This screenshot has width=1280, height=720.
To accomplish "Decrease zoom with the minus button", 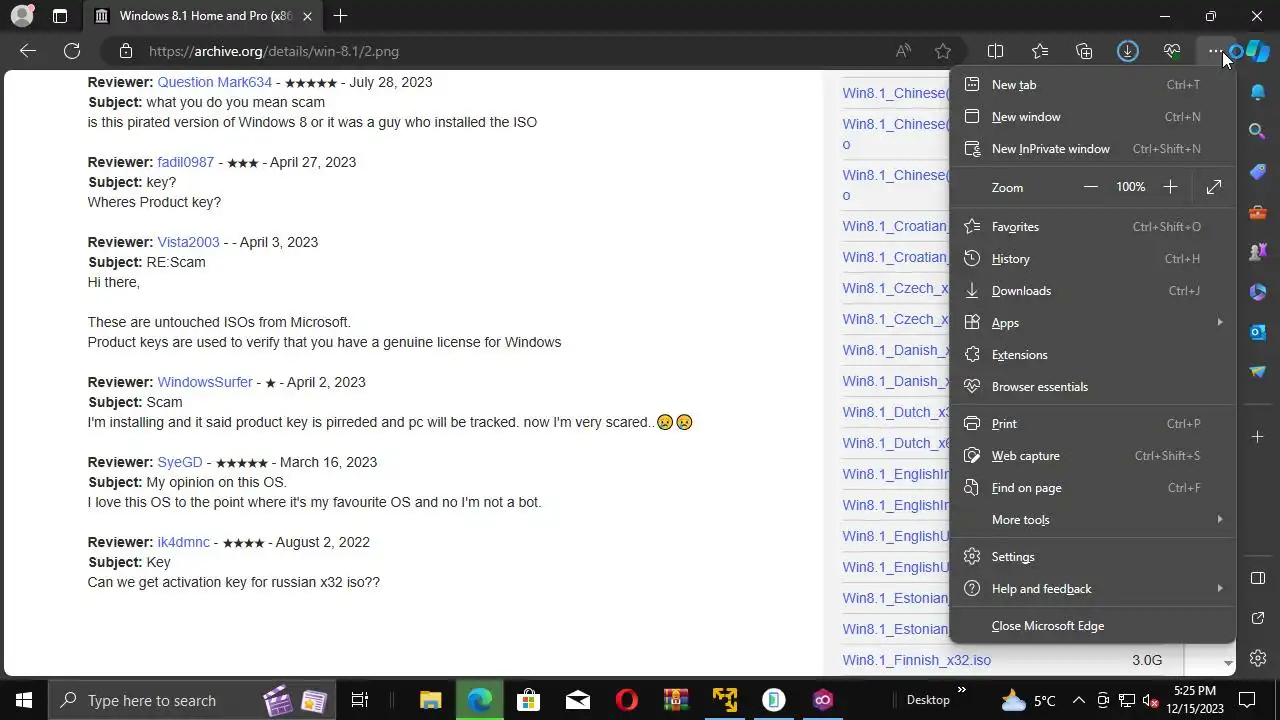I will point(1091,187).
